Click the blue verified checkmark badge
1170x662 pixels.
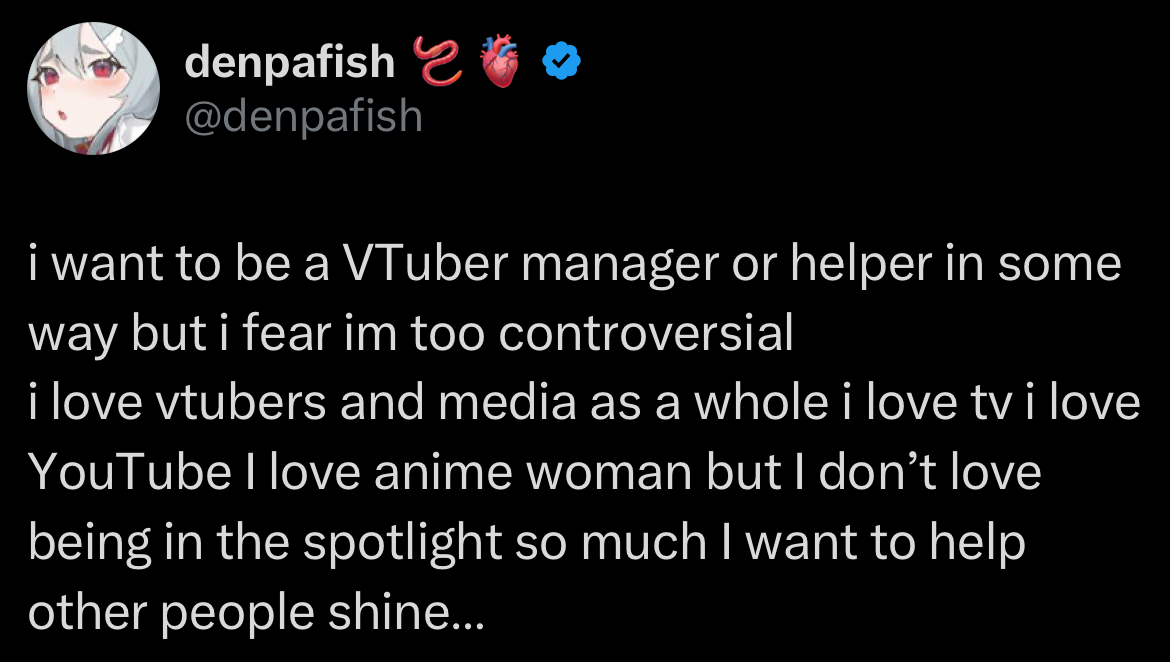pyautogui.click(x=561, y=61)
